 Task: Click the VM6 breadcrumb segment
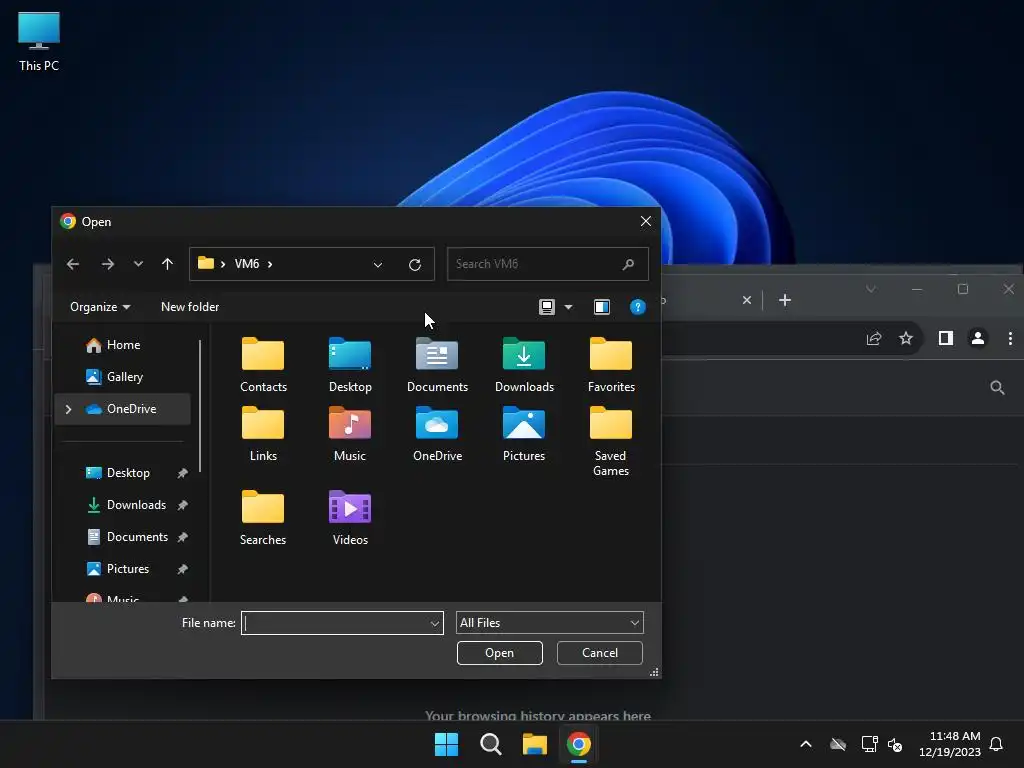[247, 264]
